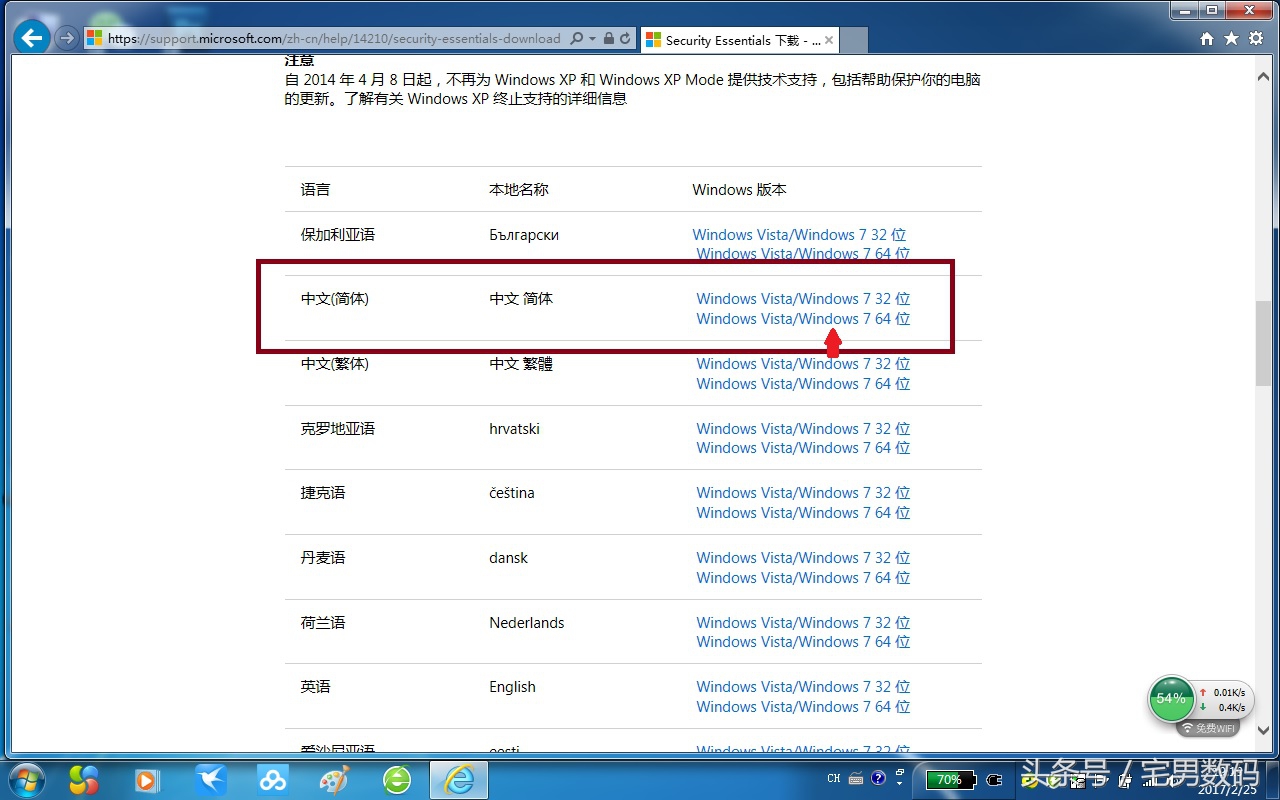Click the battery 70% indicator for power options
The width and height of the screenshot is (1280, 800).
[x=948, y=780]
